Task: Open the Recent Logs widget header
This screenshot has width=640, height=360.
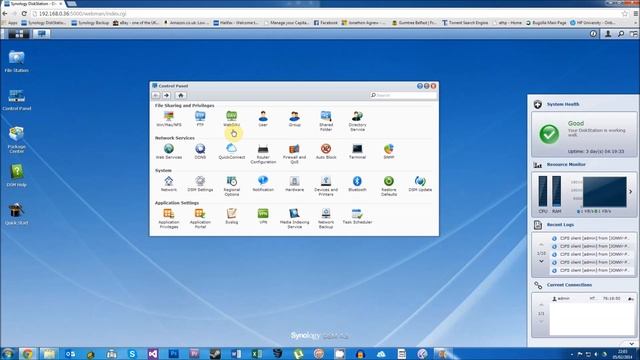Action: coord(560,224)
